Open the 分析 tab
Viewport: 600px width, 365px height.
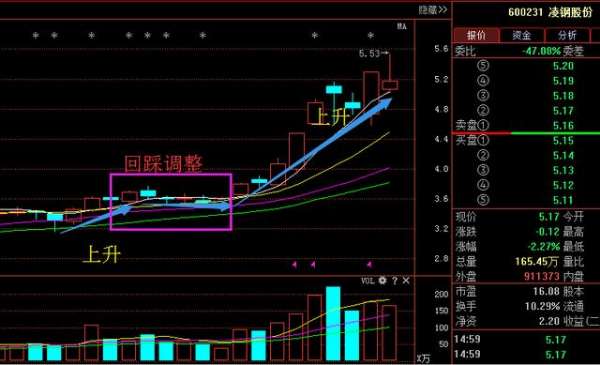[567, 35]
